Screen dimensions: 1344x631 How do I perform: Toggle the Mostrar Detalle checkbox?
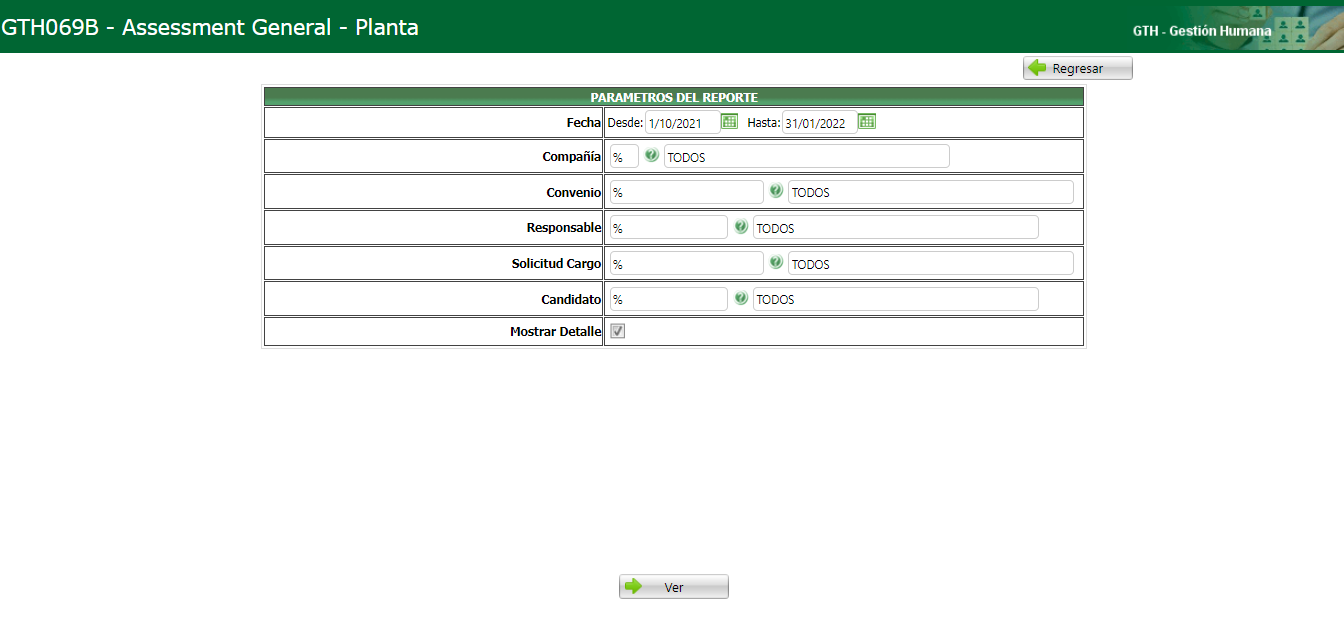pyautogui.click(x=618, y=331)
